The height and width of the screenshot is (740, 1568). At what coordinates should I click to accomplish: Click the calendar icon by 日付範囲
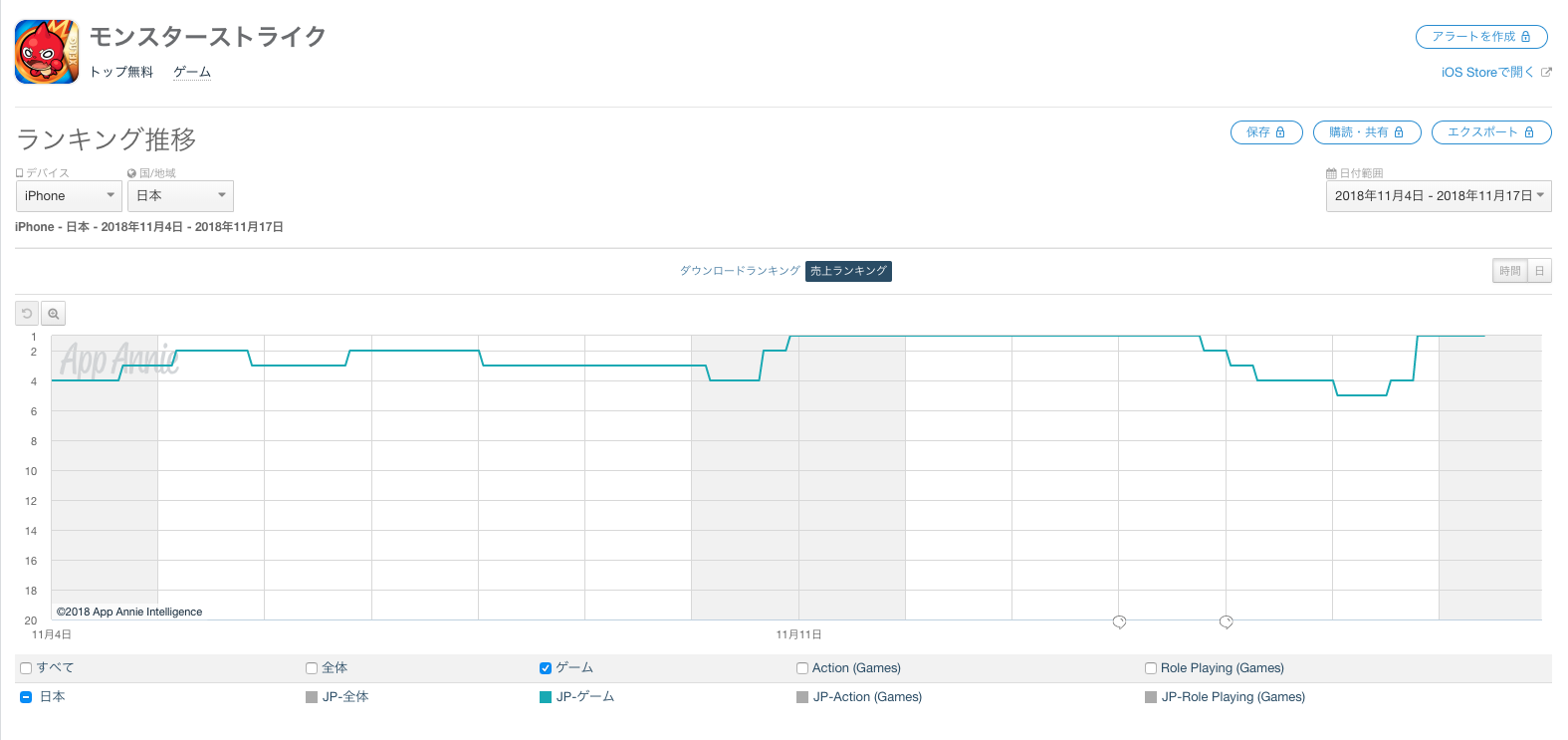(x=1331, y=173)
